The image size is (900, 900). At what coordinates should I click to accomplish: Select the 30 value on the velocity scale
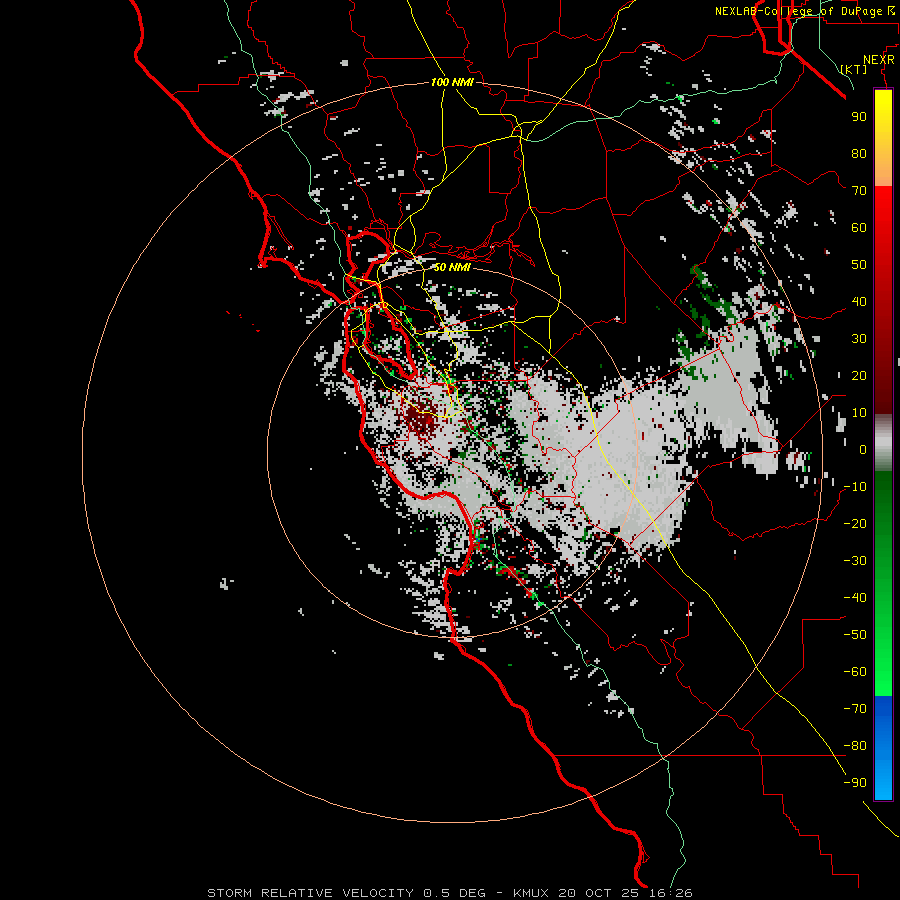pyautogui.click(x=859, y=339)
